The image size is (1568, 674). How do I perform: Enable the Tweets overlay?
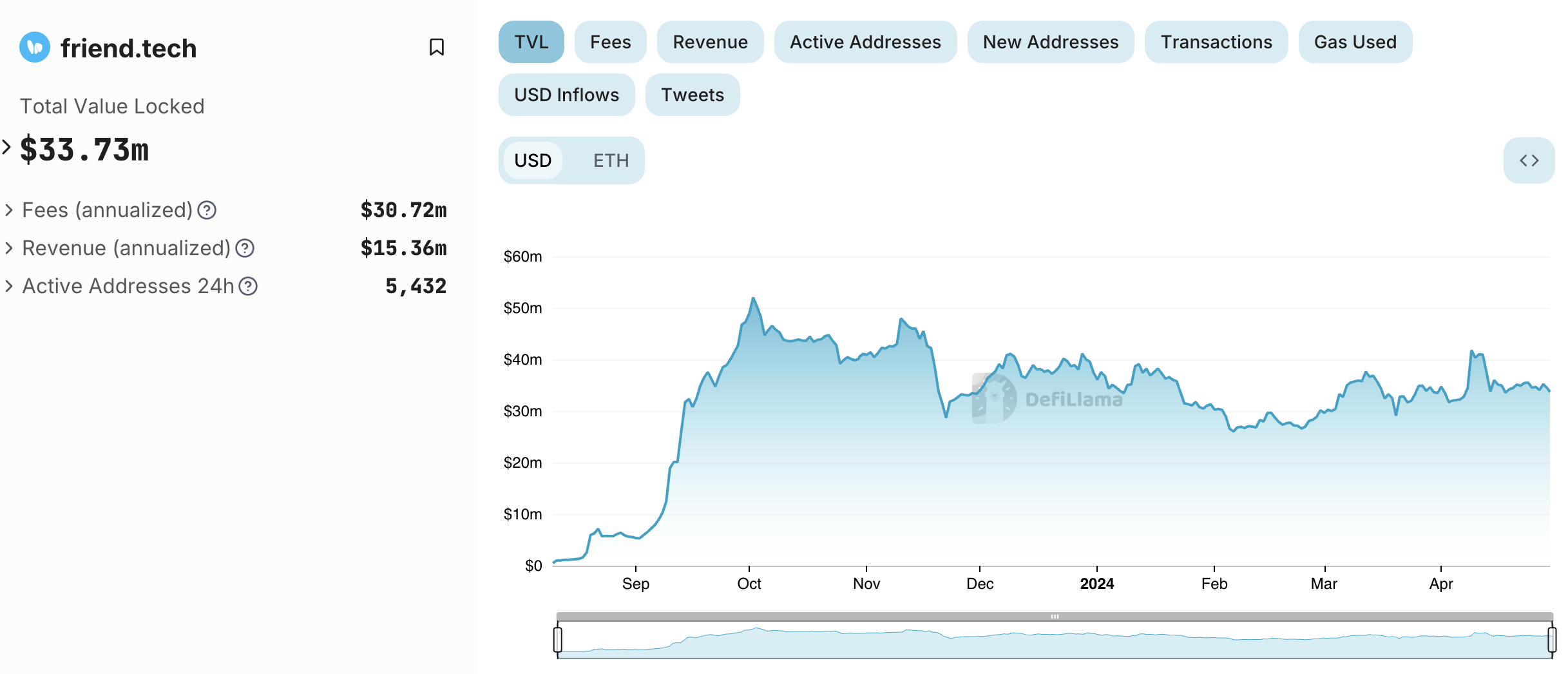pyautogui.click(x=693, y=95)
